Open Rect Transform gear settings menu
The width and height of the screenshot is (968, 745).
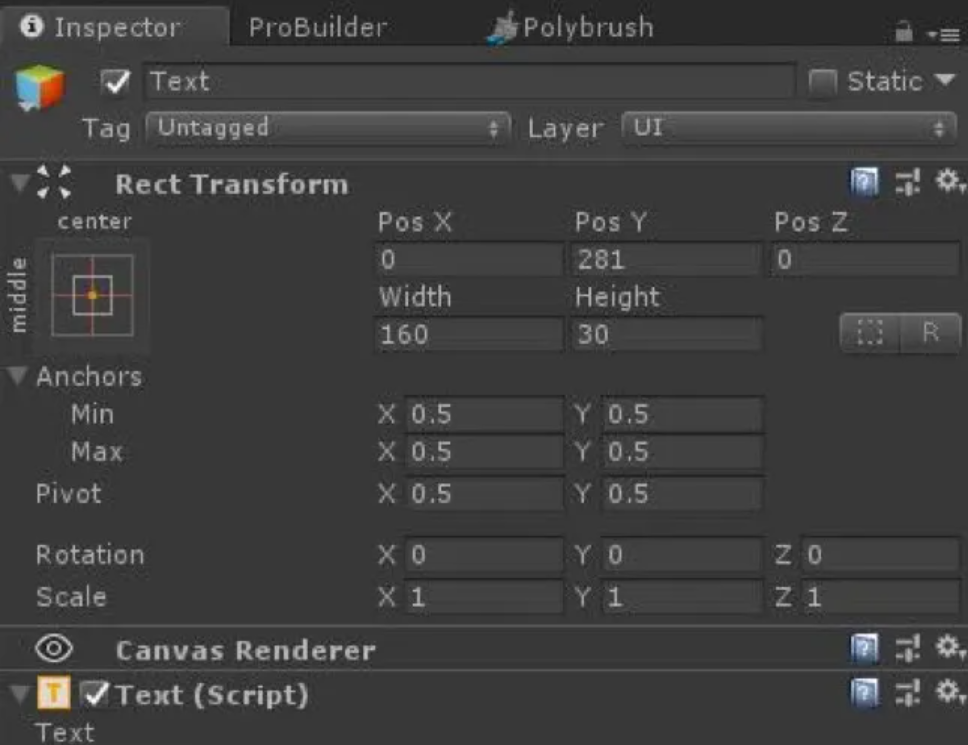pyautogui.click(x=949, y=184)
